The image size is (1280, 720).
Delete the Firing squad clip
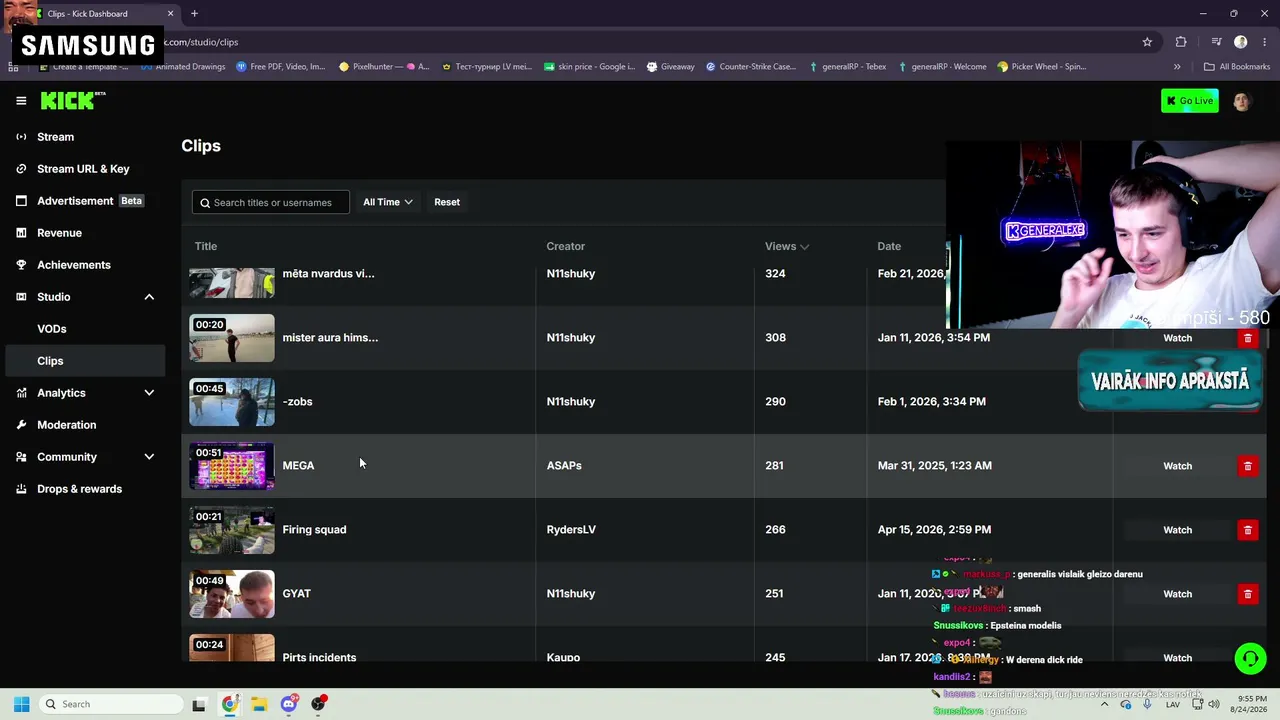1247,530
